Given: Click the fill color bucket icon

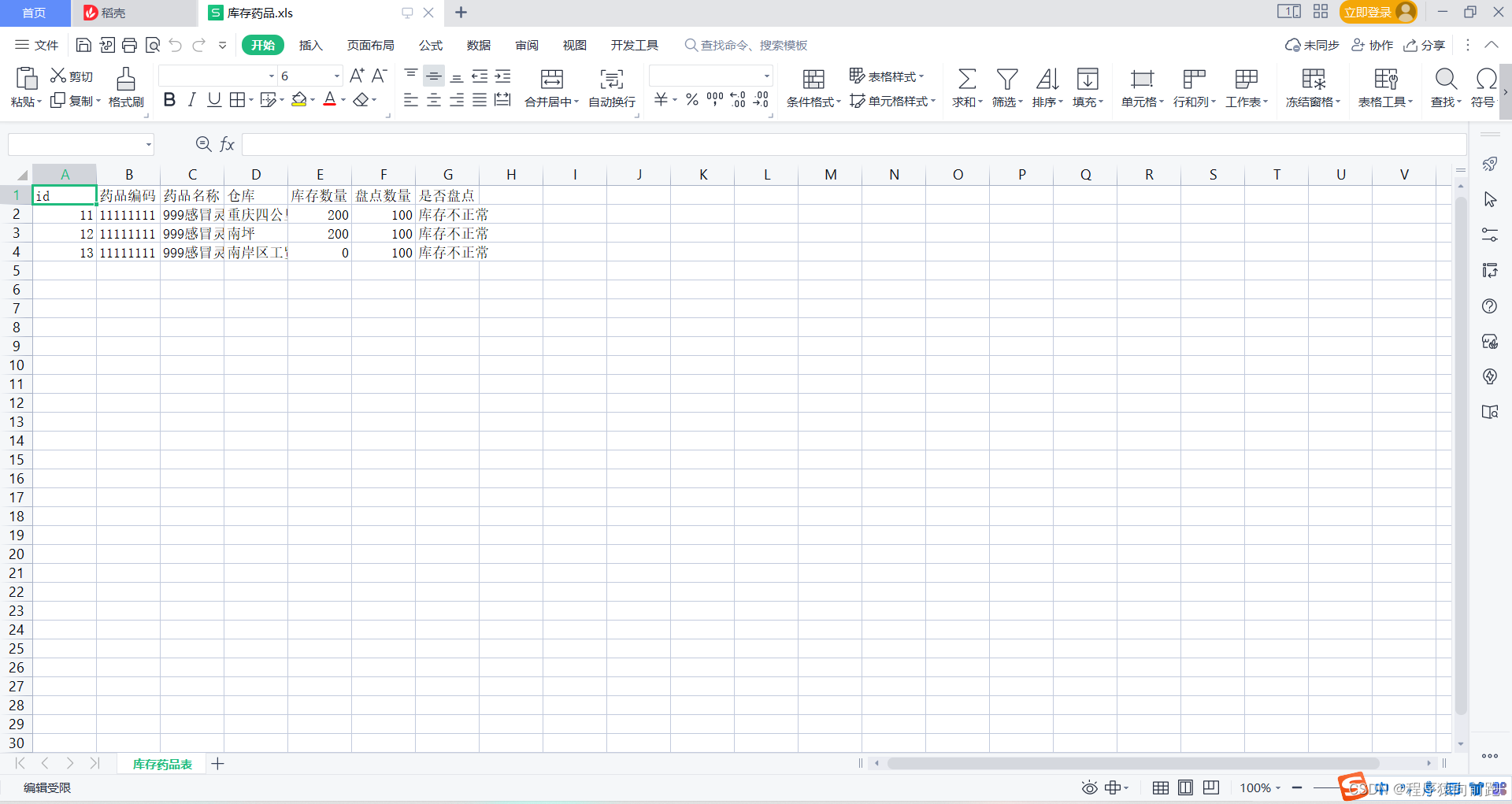Looking at the screenshot, I should pyautogui.click(x=299, y=100).
